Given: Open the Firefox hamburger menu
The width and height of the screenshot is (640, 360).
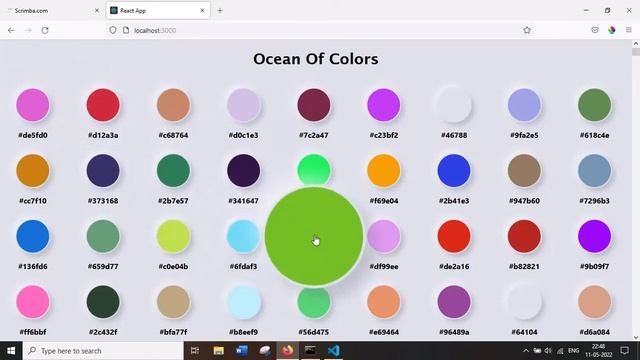Looking at the screenshot, I should coord(629,30).
